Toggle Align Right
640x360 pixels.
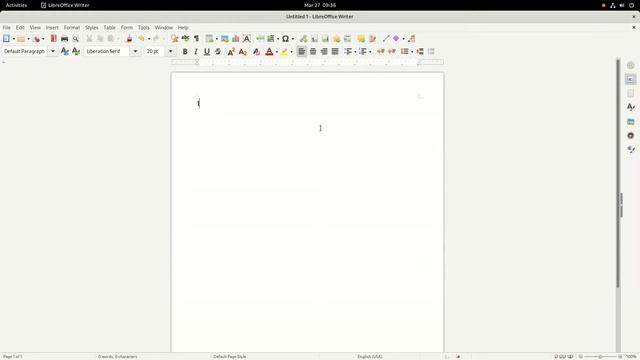(324, 51)
